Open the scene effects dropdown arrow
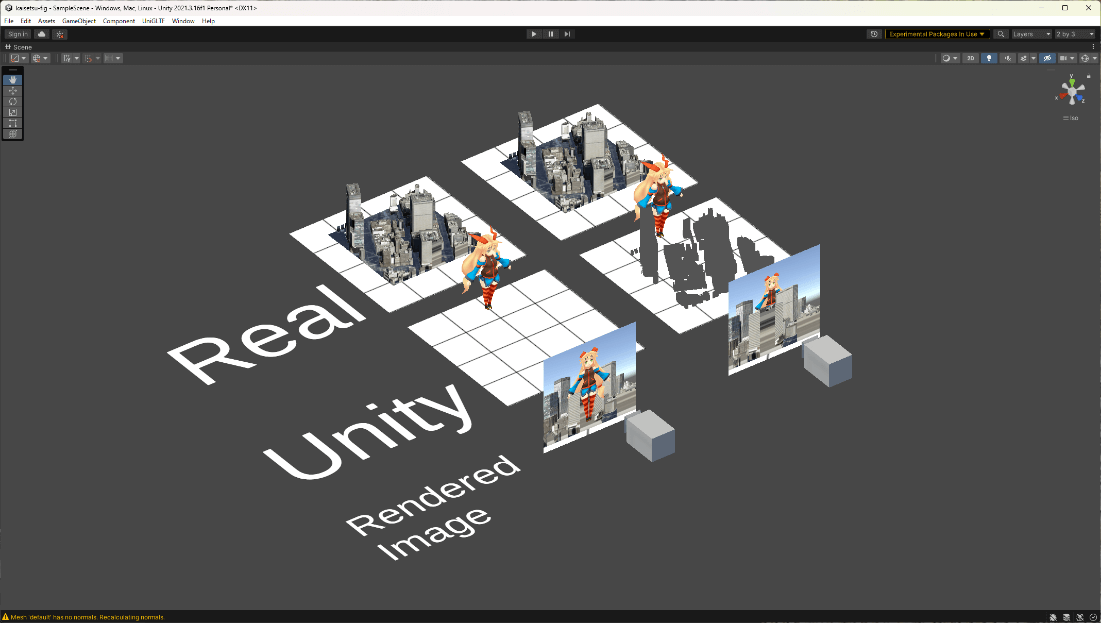Screen dimensions: 1101x623 click(1034, 58)
